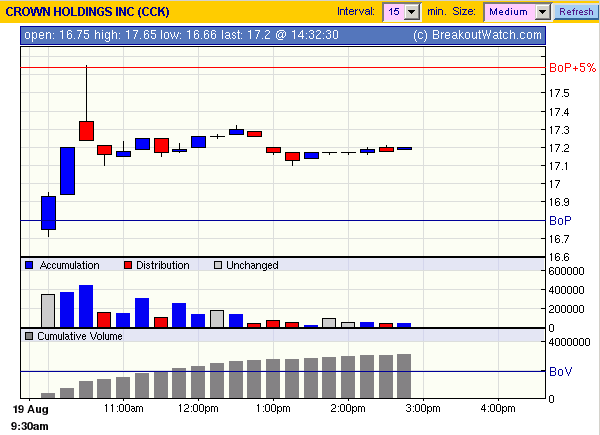Viewport: 600px width, 435px height.
Task: Click the 11:00am time axis label
Action: pyautogui.click(x=124, y=409)
